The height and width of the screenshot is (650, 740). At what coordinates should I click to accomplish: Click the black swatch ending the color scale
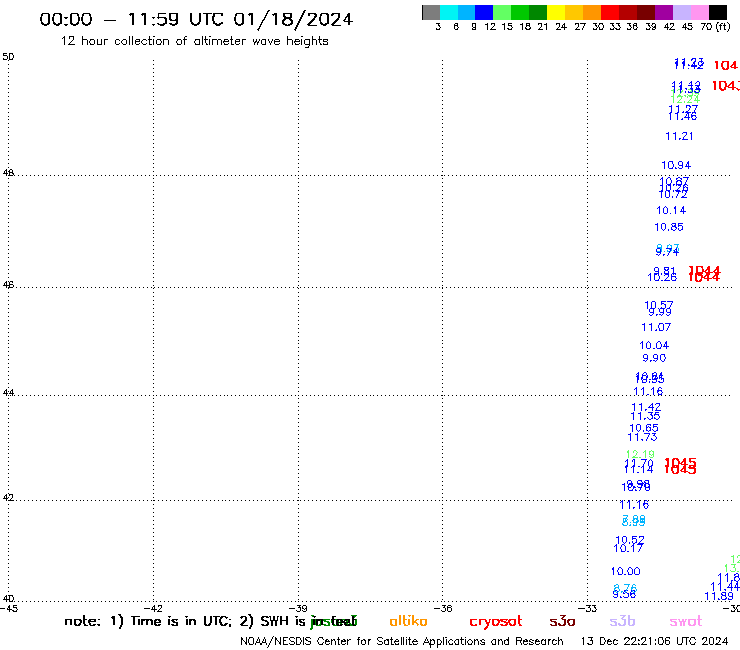tap(717, 12)
